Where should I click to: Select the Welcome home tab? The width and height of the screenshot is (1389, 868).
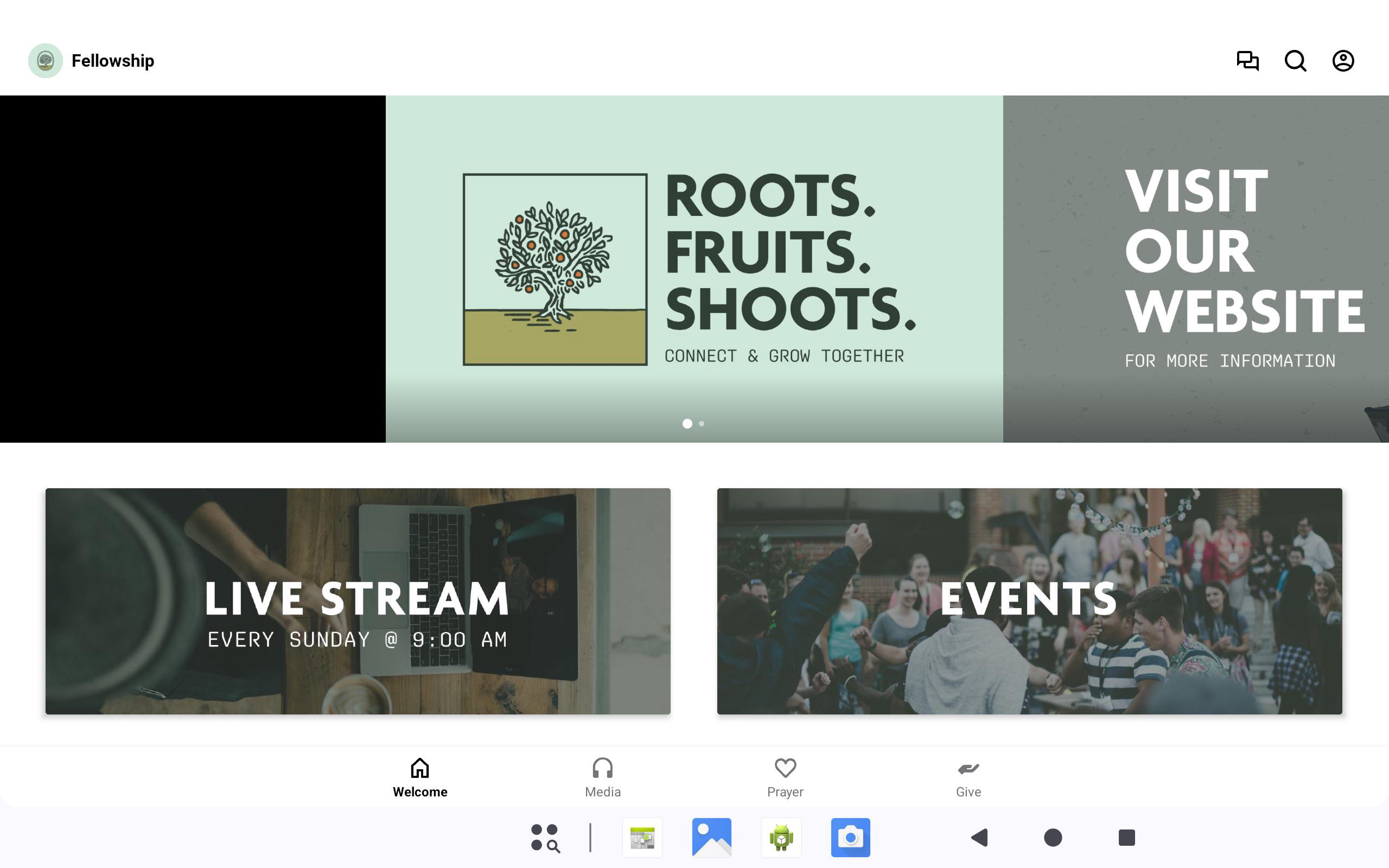419,777
